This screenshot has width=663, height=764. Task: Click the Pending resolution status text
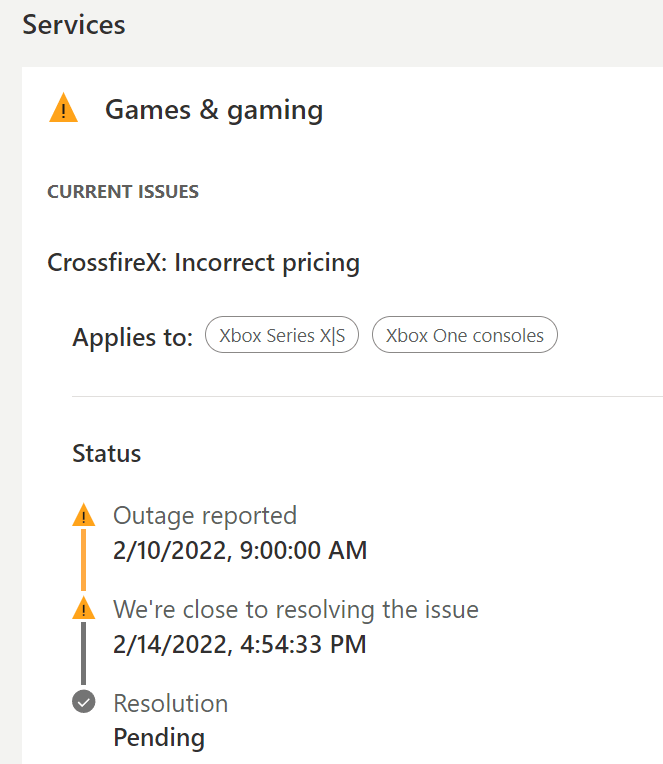159,738
